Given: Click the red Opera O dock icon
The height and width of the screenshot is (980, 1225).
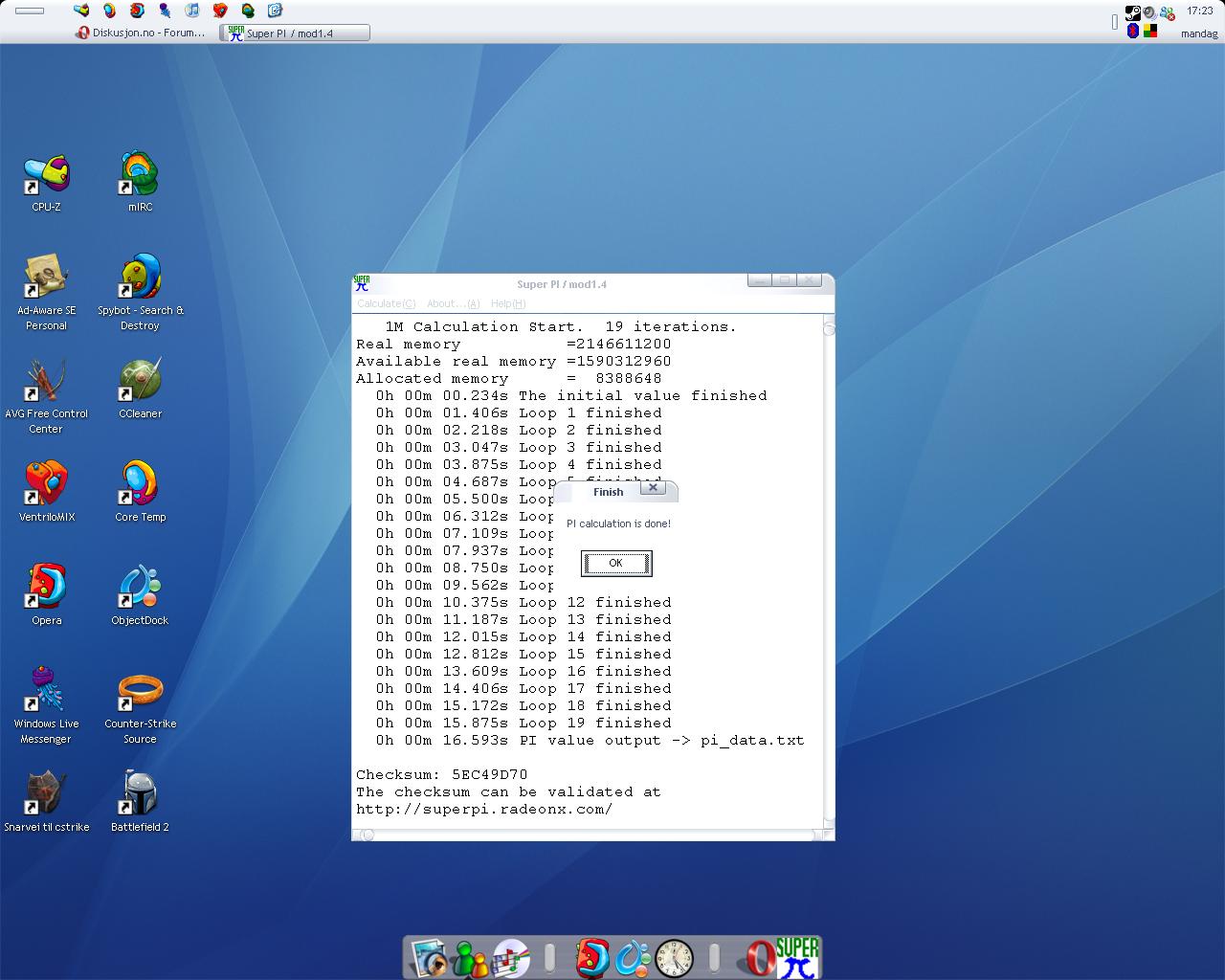Looking at the screenshot, I should [x=760, y=957].
